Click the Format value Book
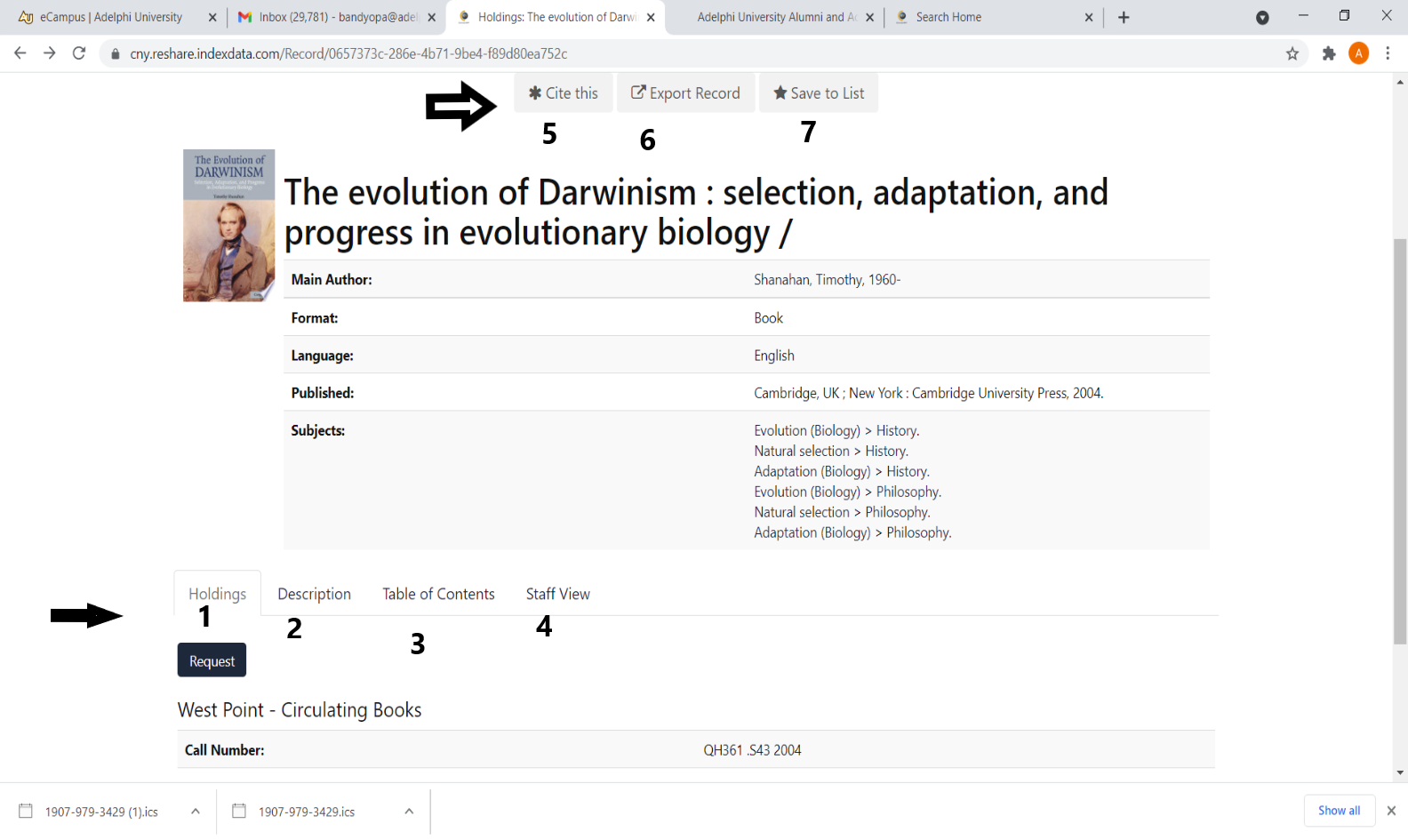Screen dimensions: 1408x840 768,318
